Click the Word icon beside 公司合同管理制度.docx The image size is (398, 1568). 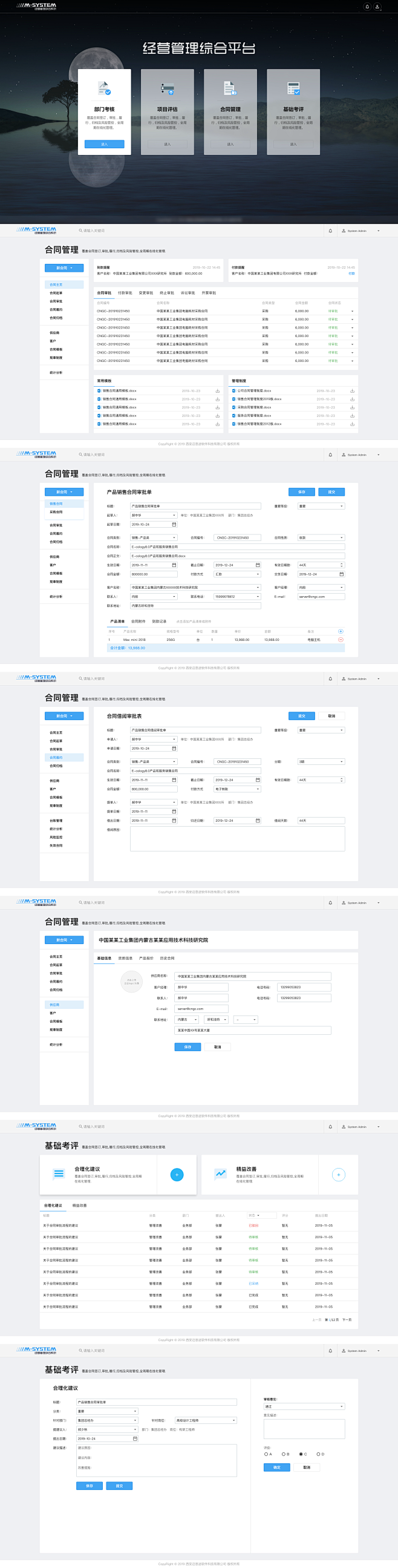[x=234, y=391]
